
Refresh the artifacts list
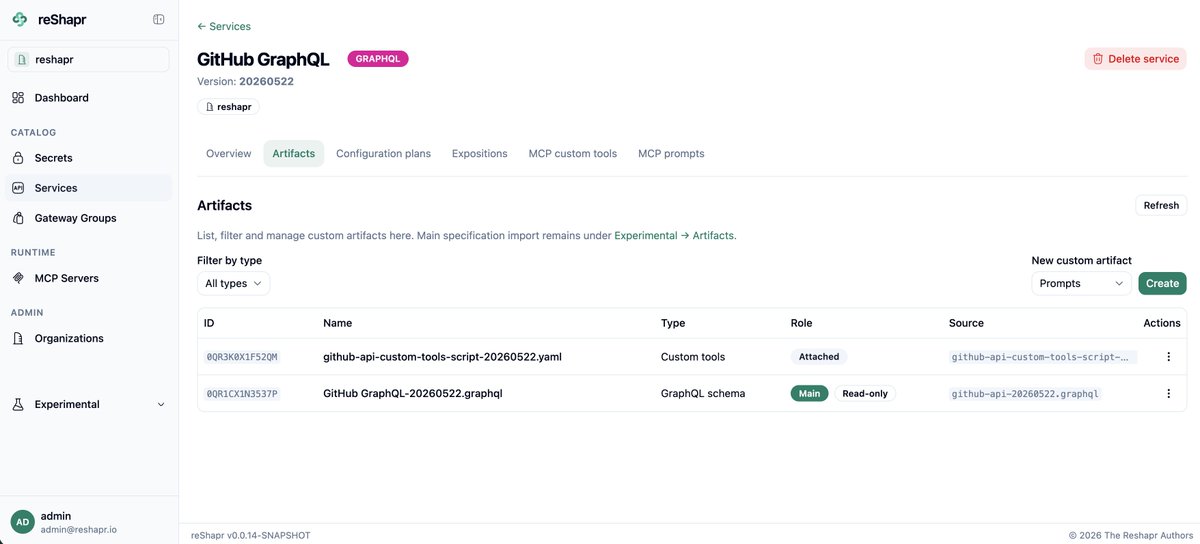click(1161, 205)
